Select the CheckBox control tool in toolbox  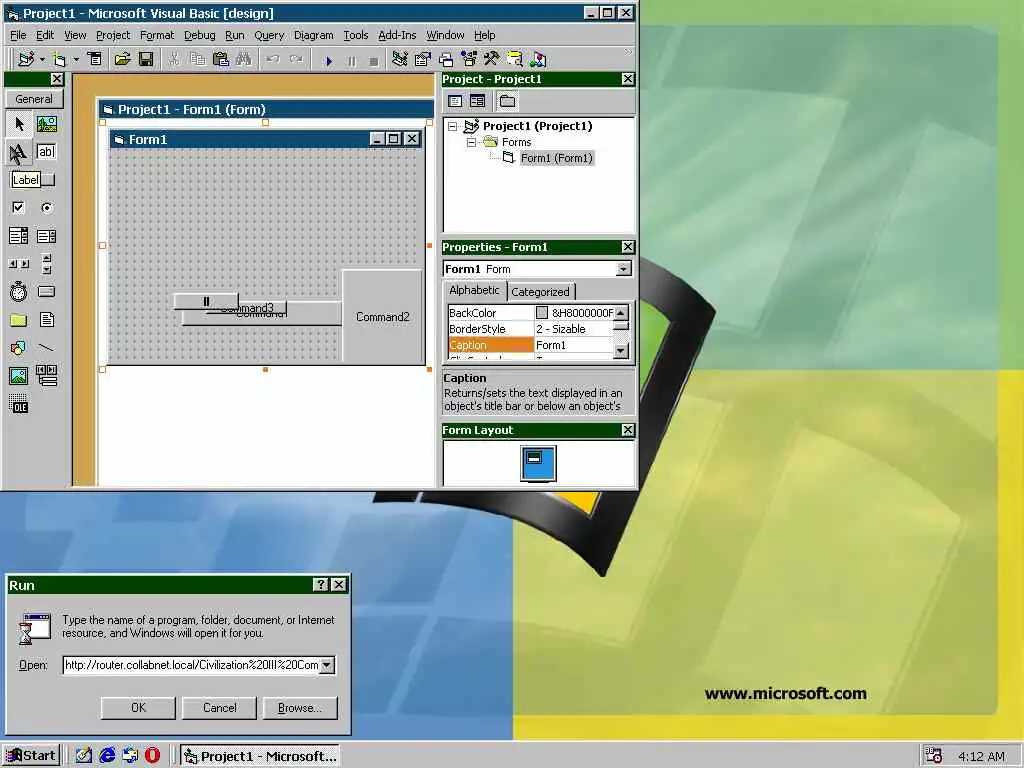pos(18,208)
